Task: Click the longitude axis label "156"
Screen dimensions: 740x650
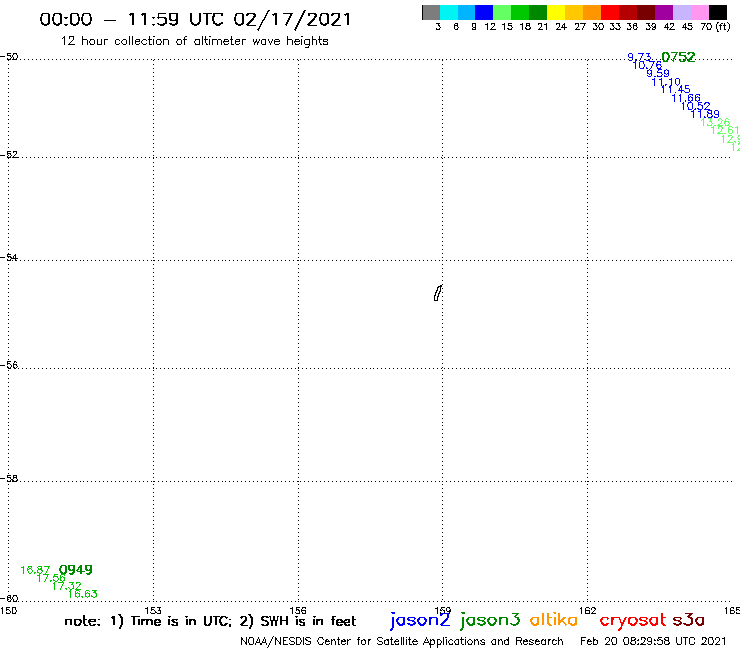Action: click(298, 610)
